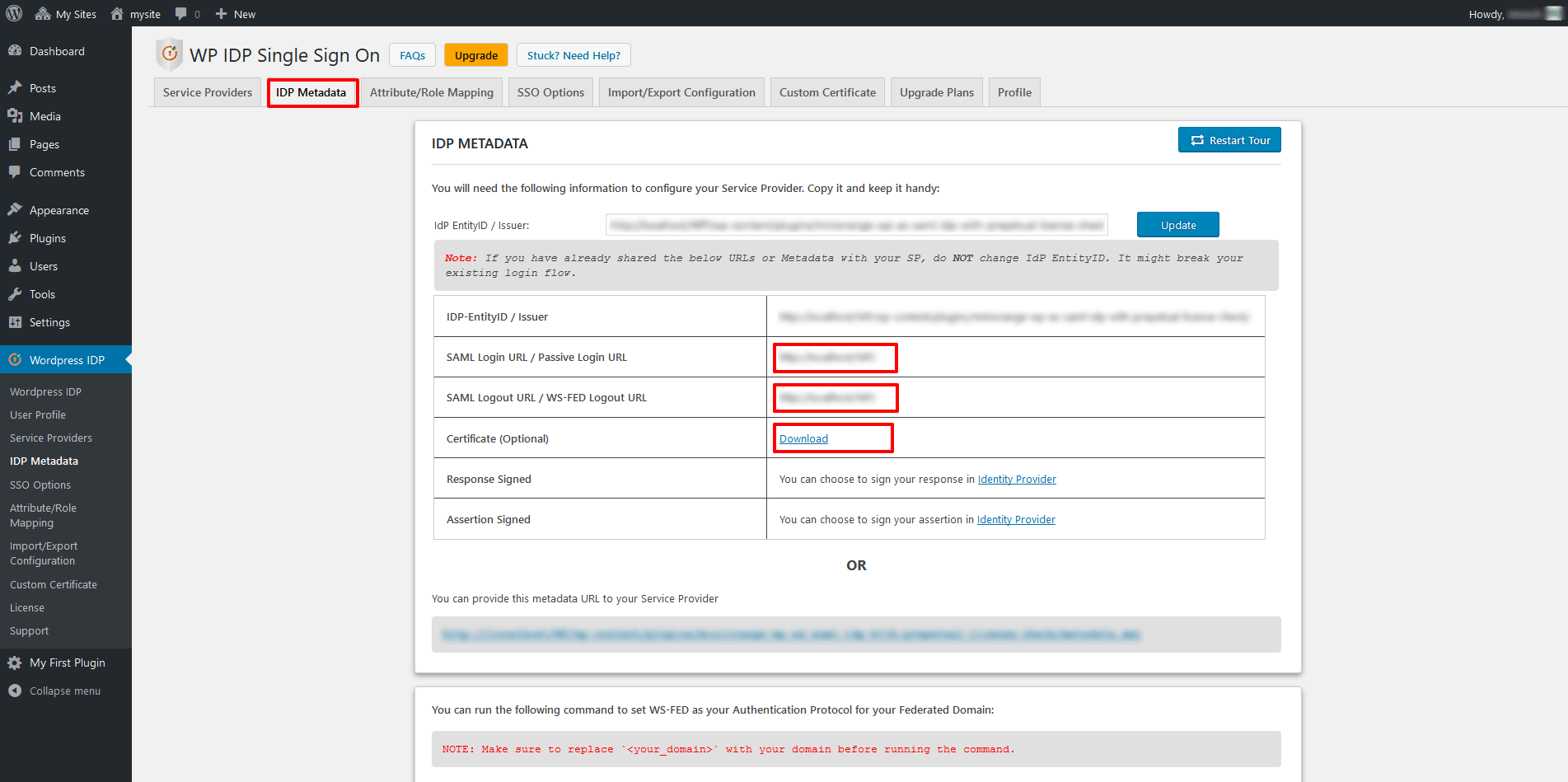Click the Tools wrench icon
This screenshot has width=1568, height=782.
click(x=15, y=293)
